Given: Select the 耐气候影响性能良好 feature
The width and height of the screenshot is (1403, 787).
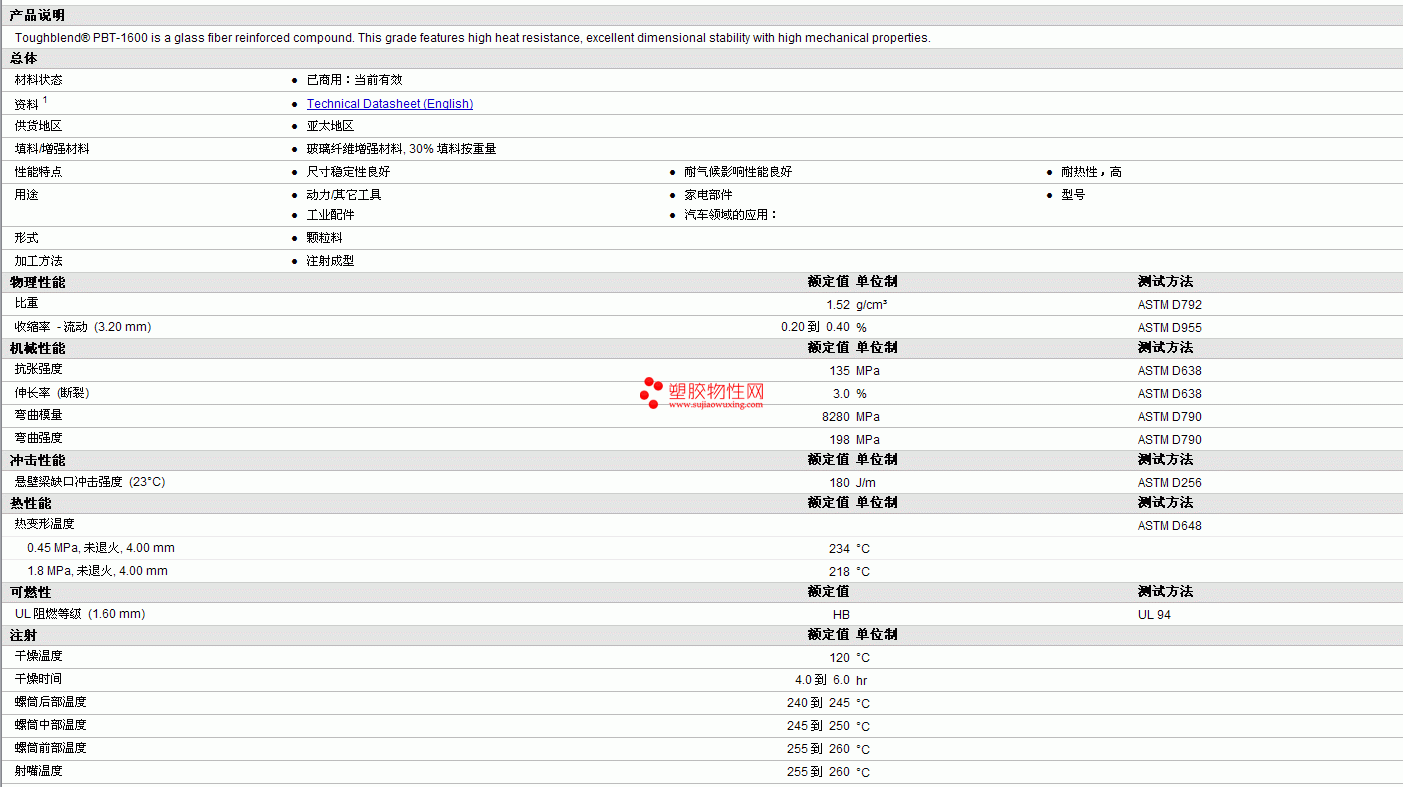Looking at the screenshot, I should [x=738, y=172].
